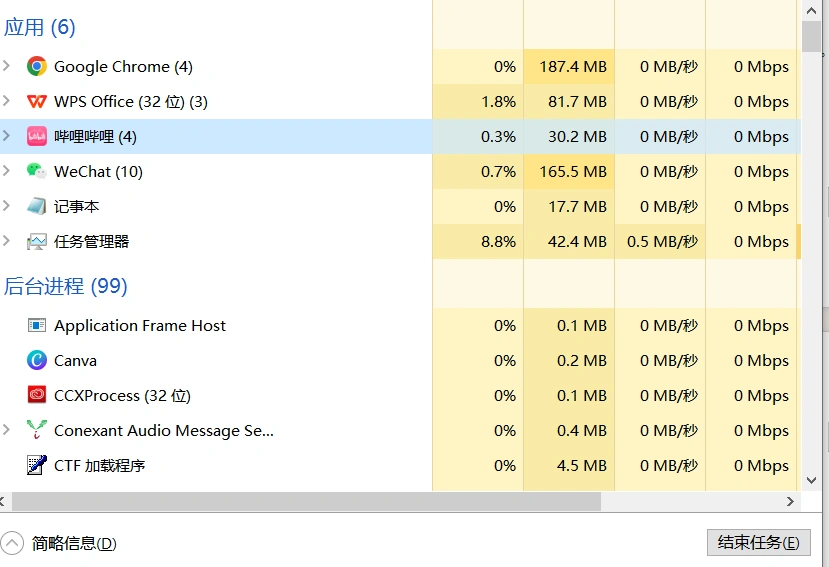Viewport: 829px width, 567px height.
Task: Click the 记事本 notepad icon
Action: tap(37, 207)
